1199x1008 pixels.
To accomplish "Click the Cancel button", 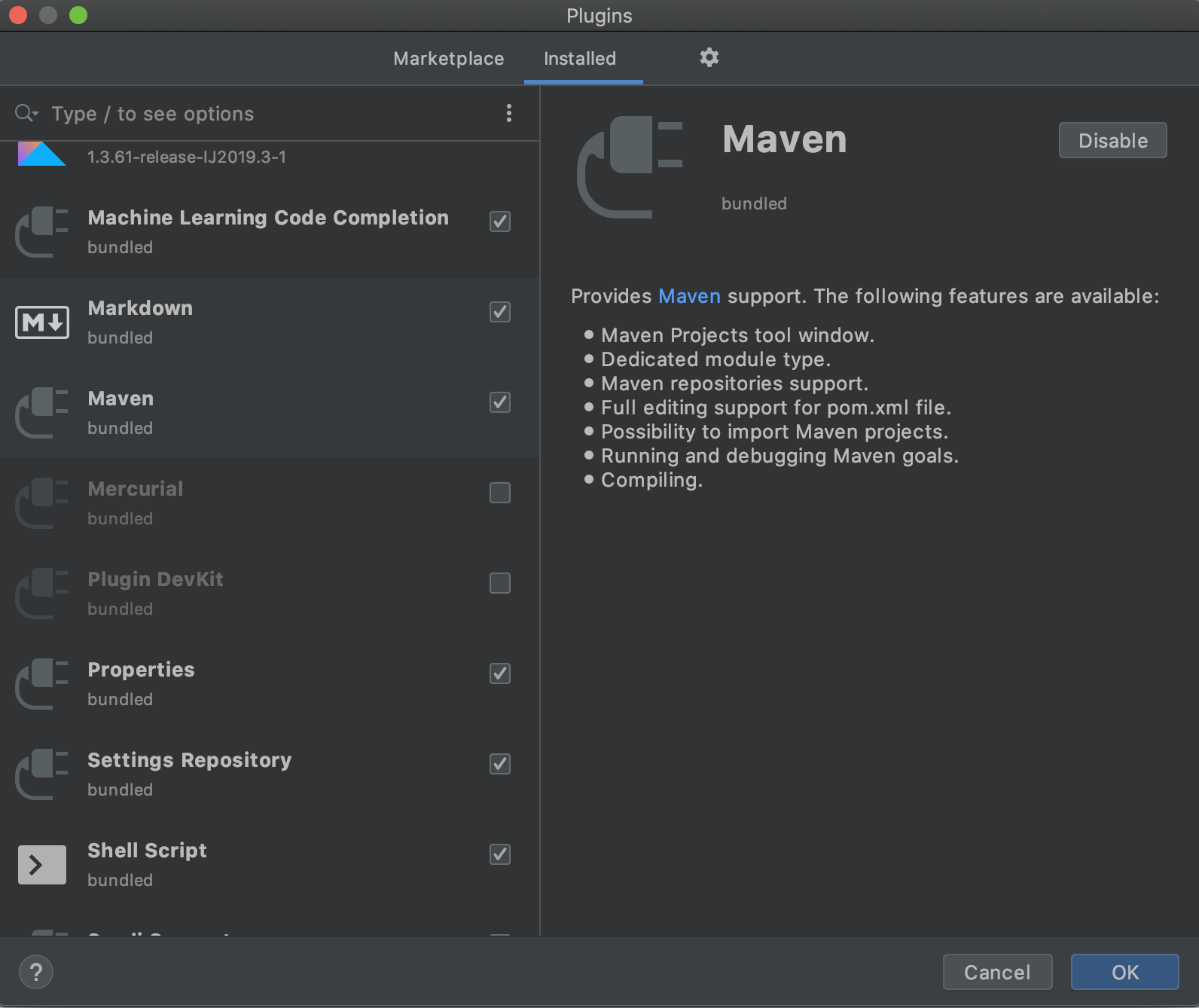I will pyautogui.click(x=997, y=972).
